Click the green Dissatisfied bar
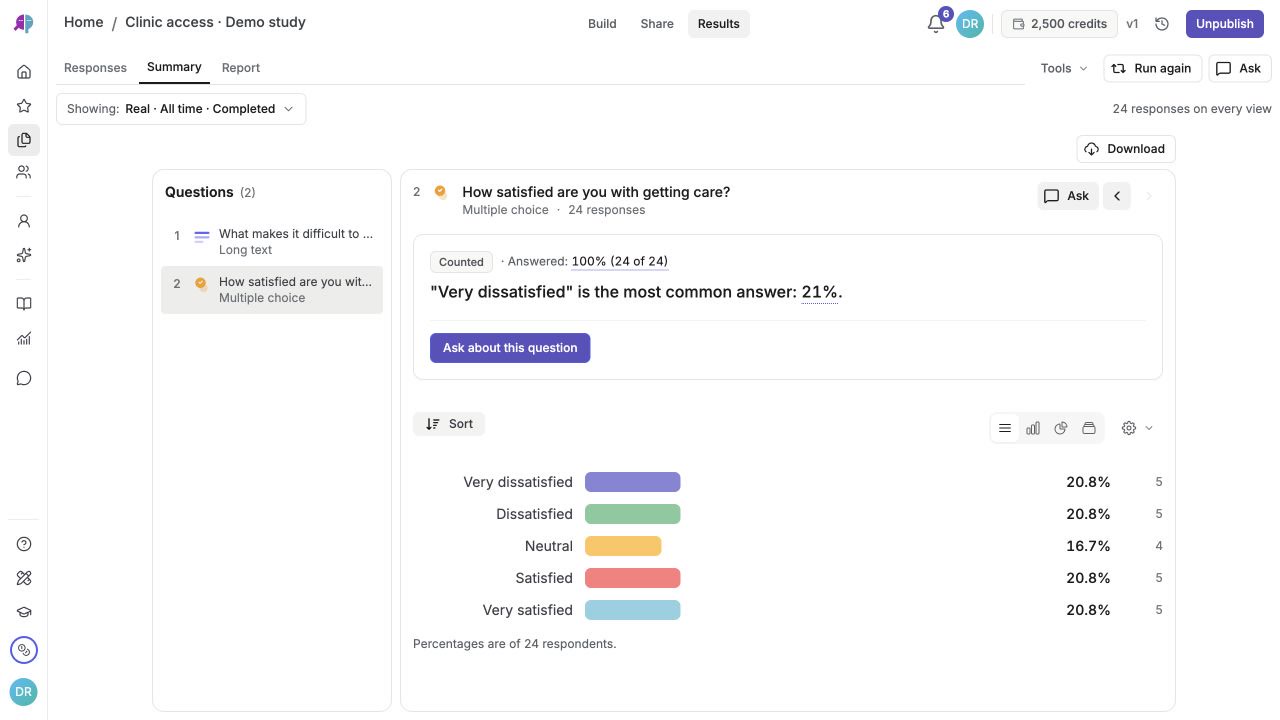 (633, 514)
